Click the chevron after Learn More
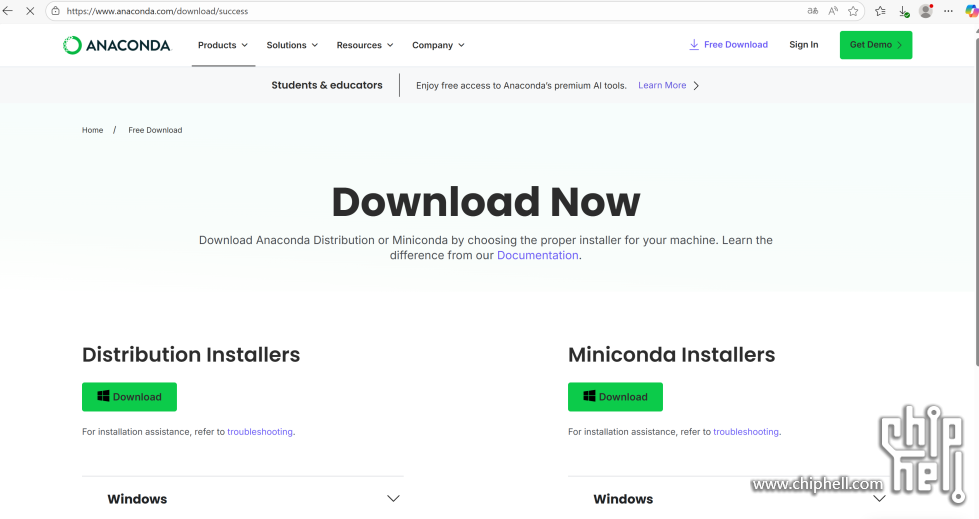Viewport: 979px width, 519px height. coord(696,86)
